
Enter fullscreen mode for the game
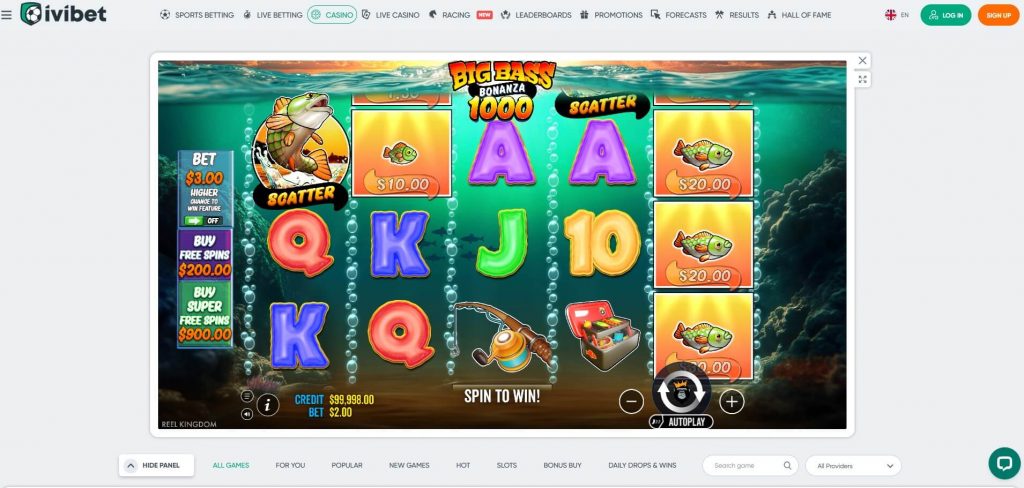click(x=863, y=79)
